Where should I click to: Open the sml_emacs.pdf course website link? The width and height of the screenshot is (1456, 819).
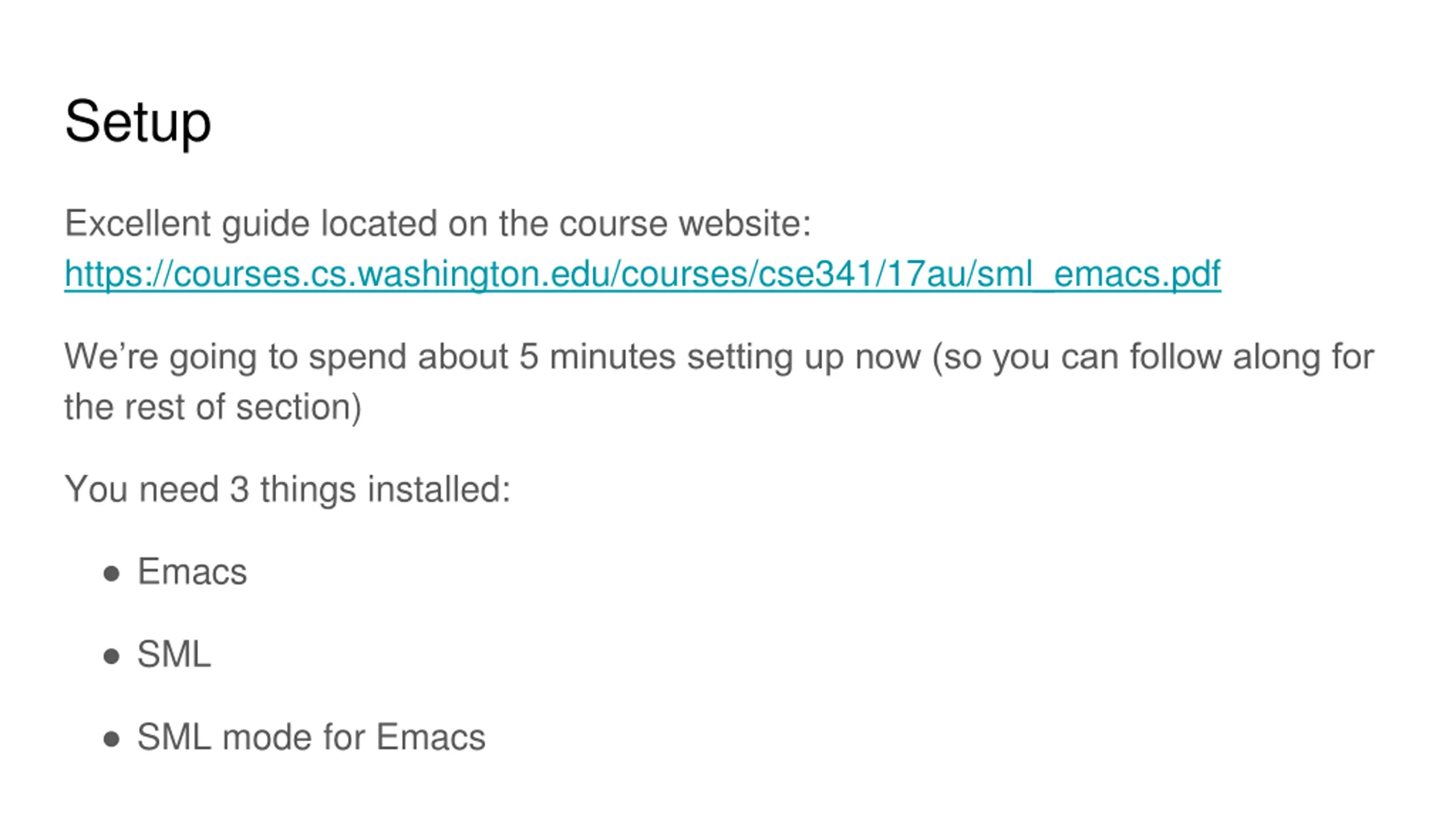click(642, 274)
